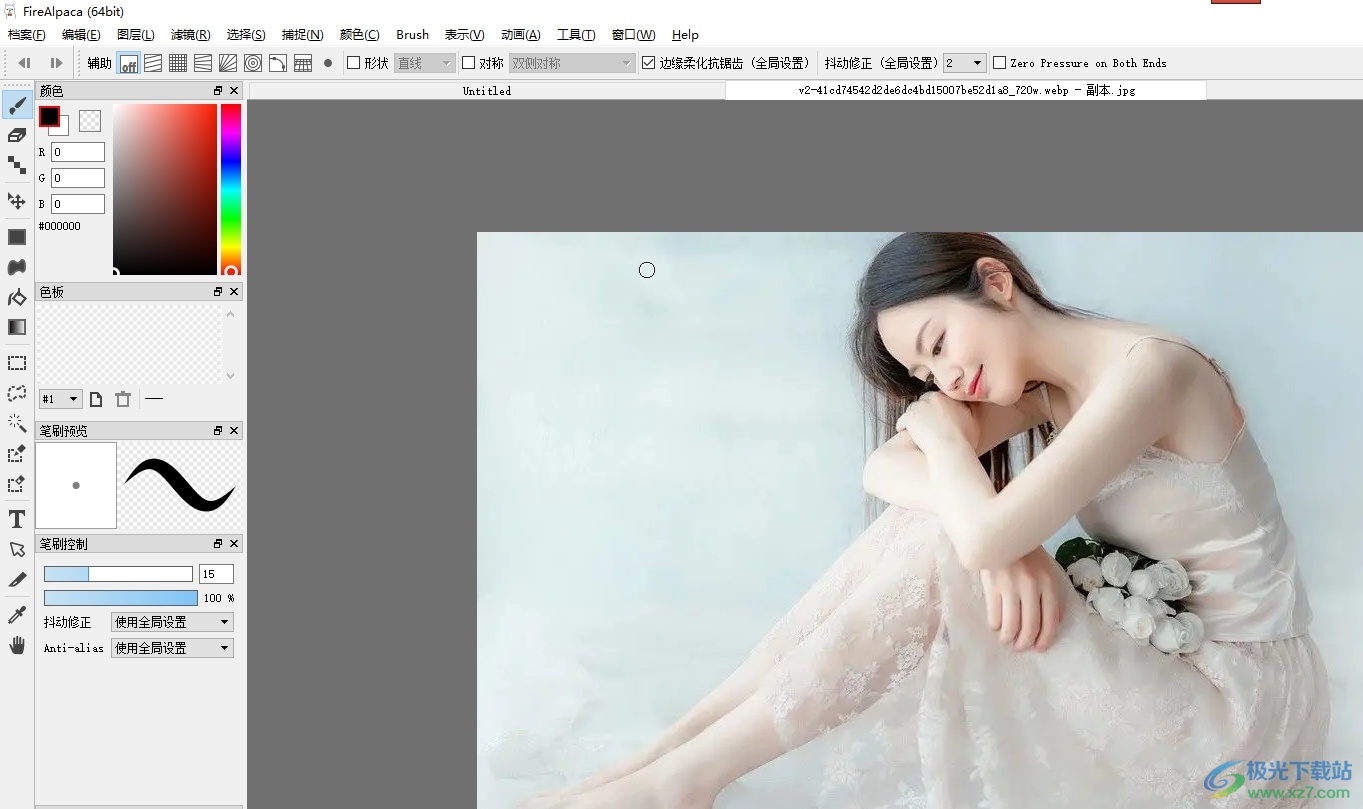Enable curve snap
The width and height of the screenshot is (1363, 809).
click(278, 63)
